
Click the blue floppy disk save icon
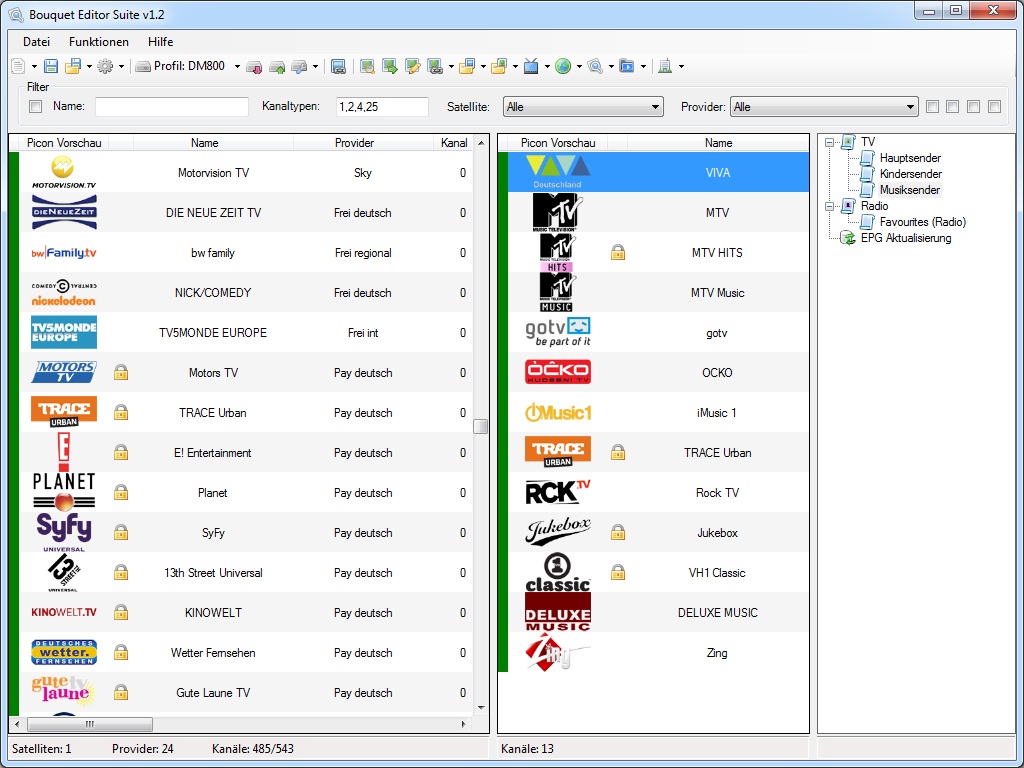pyautogui.click(x=51, y=66)
